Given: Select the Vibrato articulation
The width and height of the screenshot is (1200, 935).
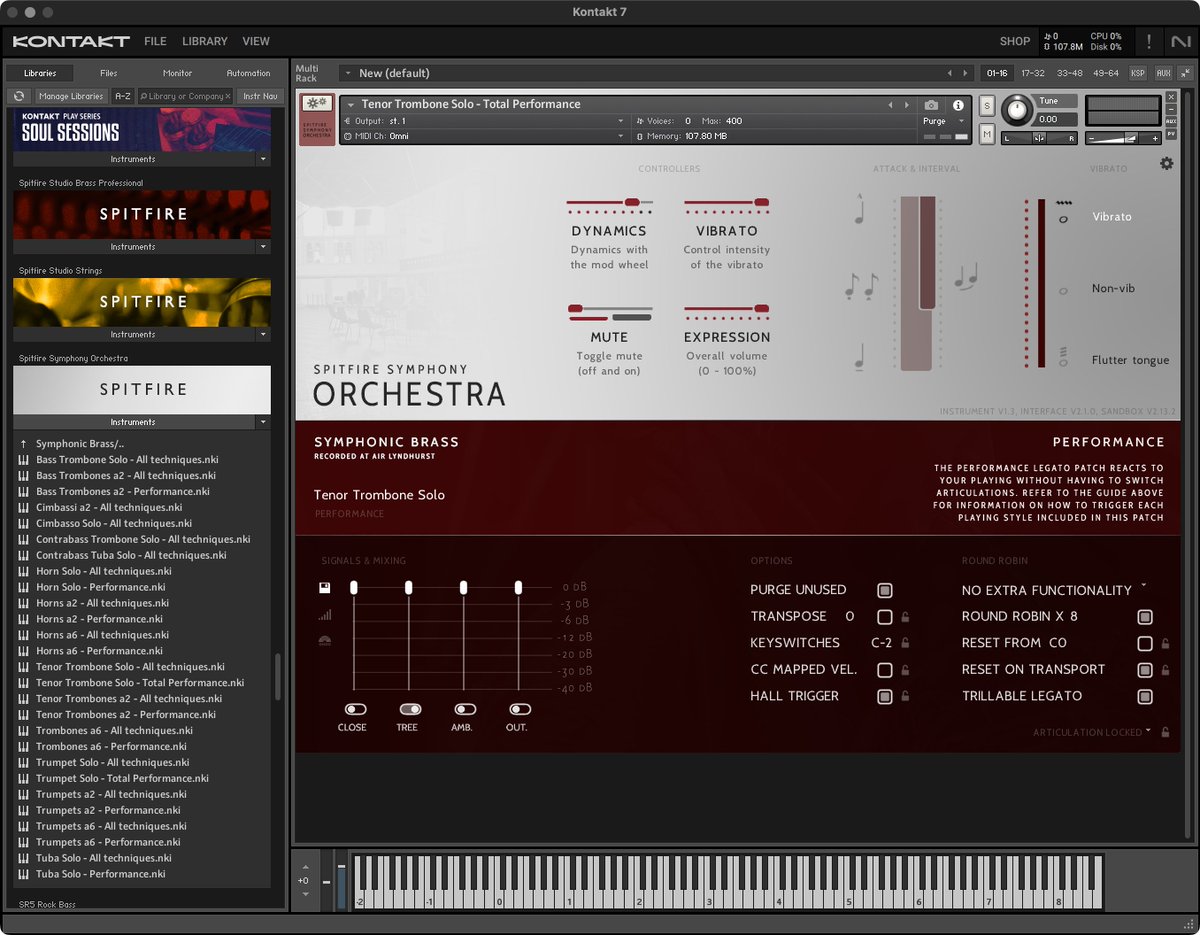Looking at the screenshot, I should (x=1112, y=216).
